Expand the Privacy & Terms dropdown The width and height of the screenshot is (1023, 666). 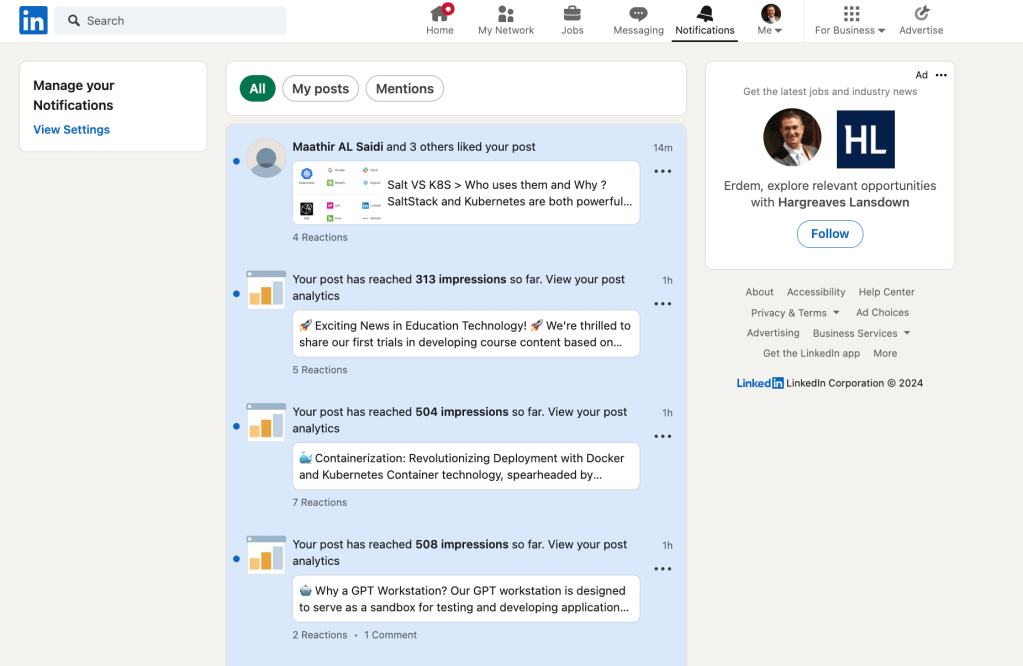click(x=795, y=313)
